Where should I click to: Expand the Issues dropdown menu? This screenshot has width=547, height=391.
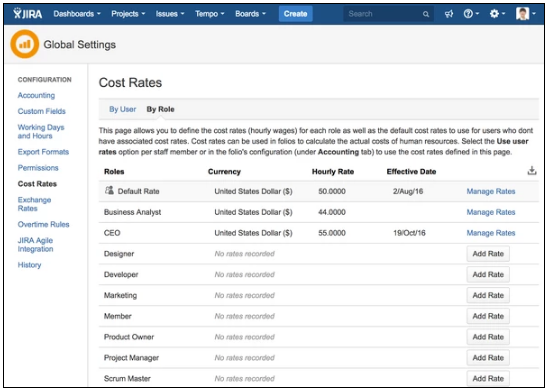tap(170, 14)
